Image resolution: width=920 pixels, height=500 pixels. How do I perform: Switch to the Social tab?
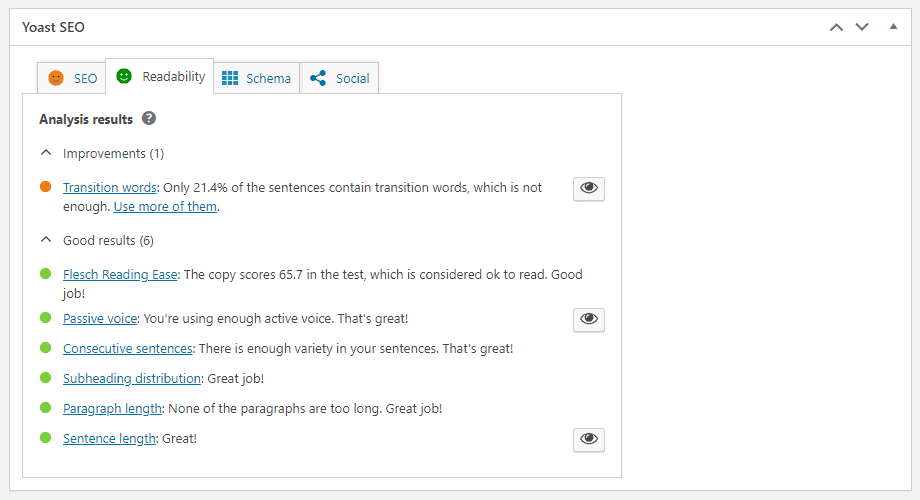pos(339,78)
